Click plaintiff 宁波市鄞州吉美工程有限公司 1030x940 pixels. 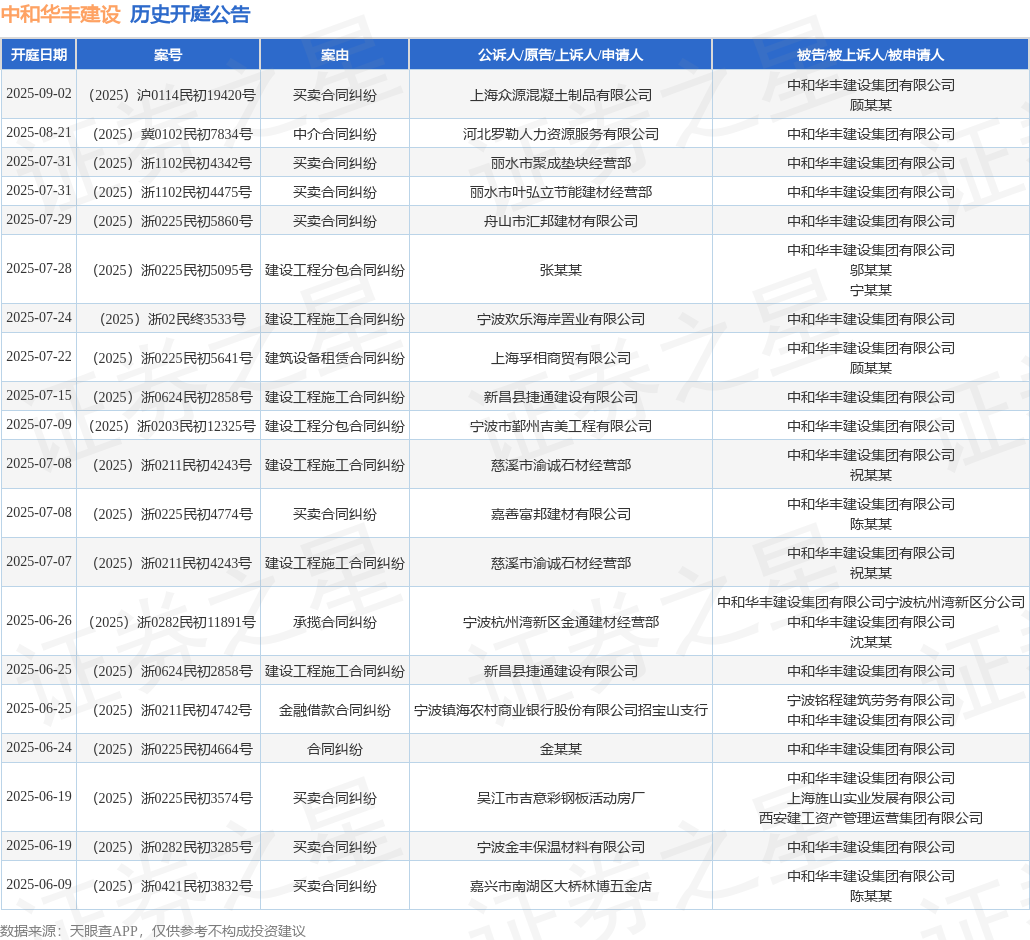coord(560,426)
